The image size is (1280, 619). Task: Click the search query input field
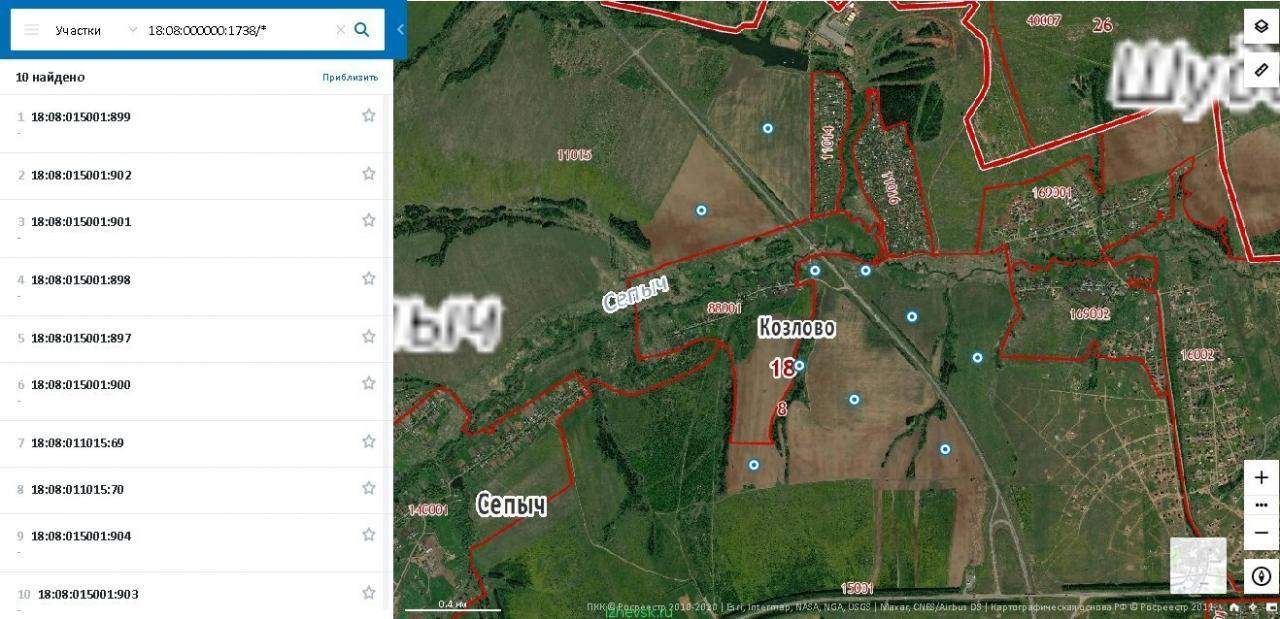pos(238,30)
